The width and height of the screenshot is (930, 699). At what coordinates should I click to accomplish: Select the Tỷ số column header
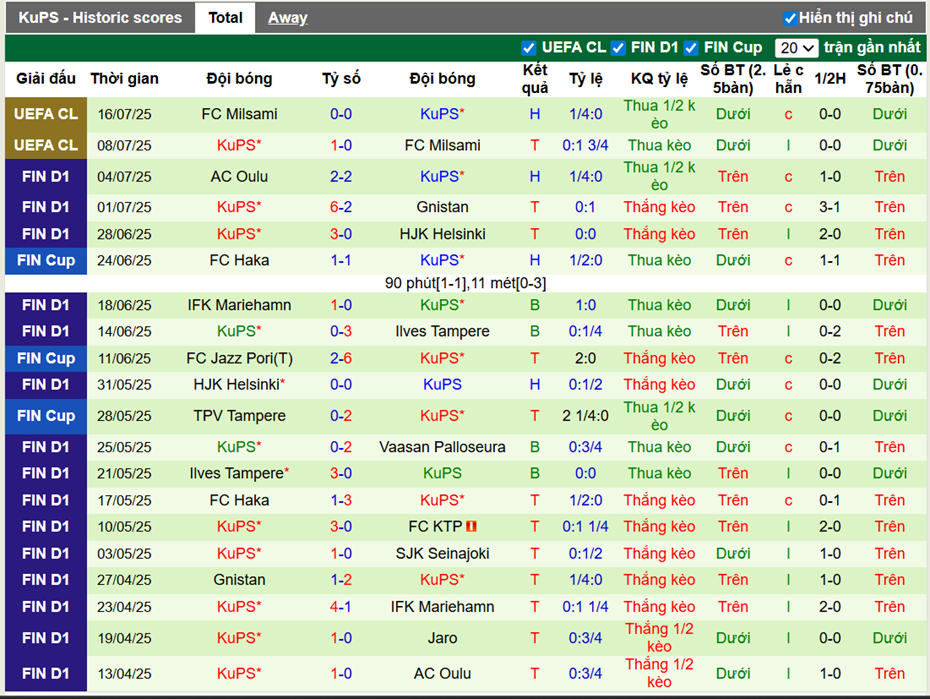(341, 79)
